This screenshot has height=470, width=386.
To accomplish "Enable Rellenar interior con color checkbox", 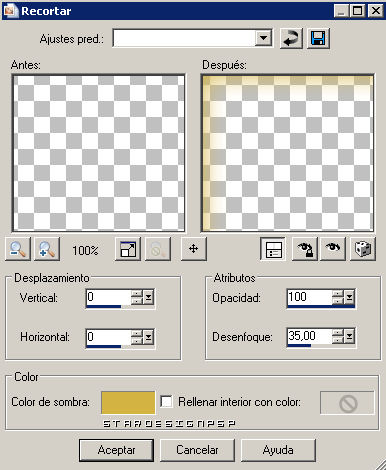I will point(166,401).
